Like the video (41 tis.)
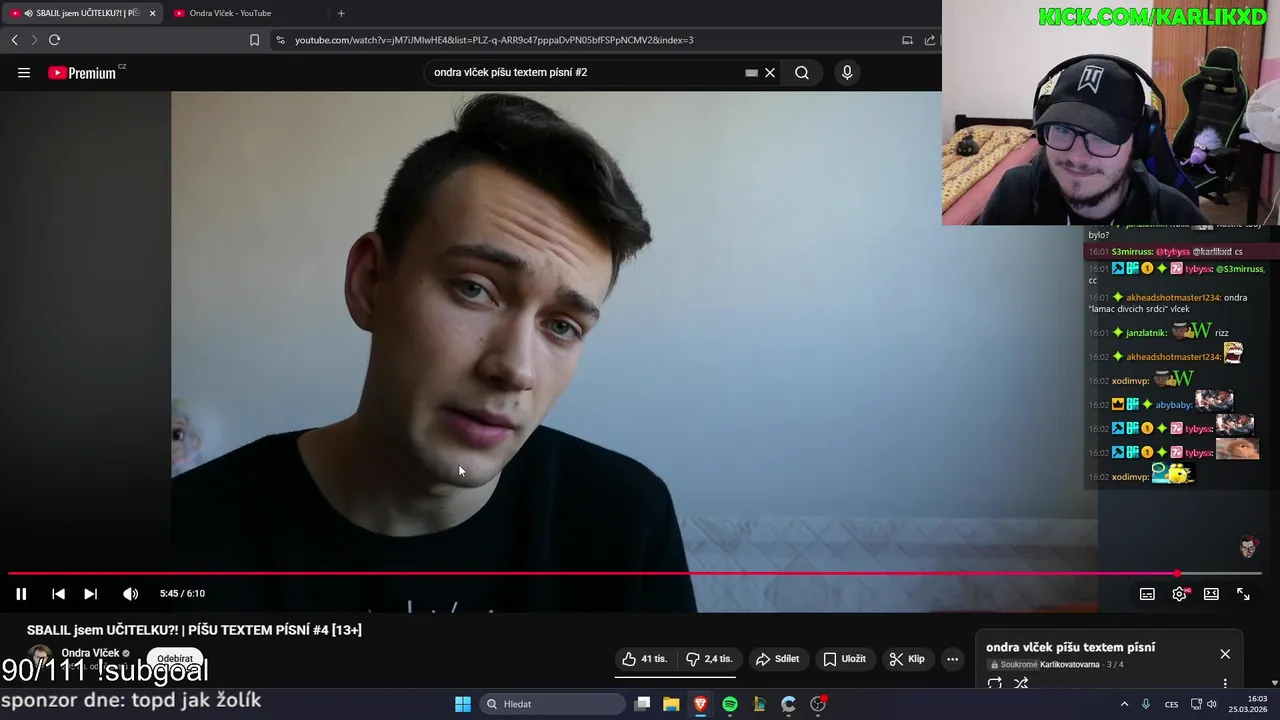 click(644, 659)
